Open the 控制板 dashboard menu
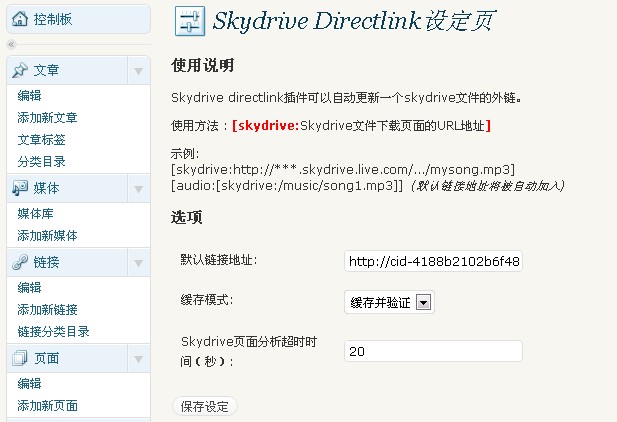617x422 pixels. [x=79, y=19]
